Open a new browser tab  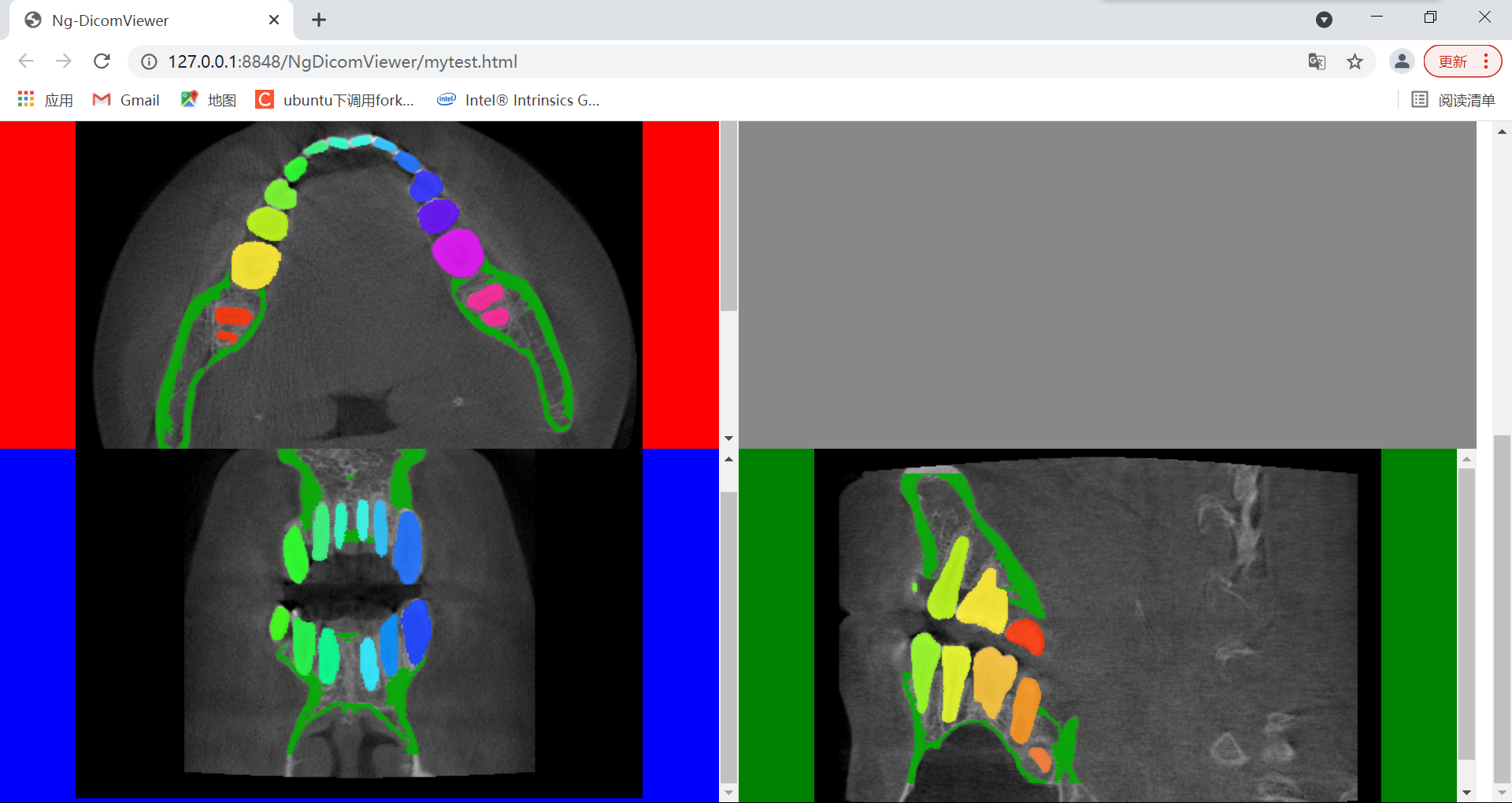[319, 20]
